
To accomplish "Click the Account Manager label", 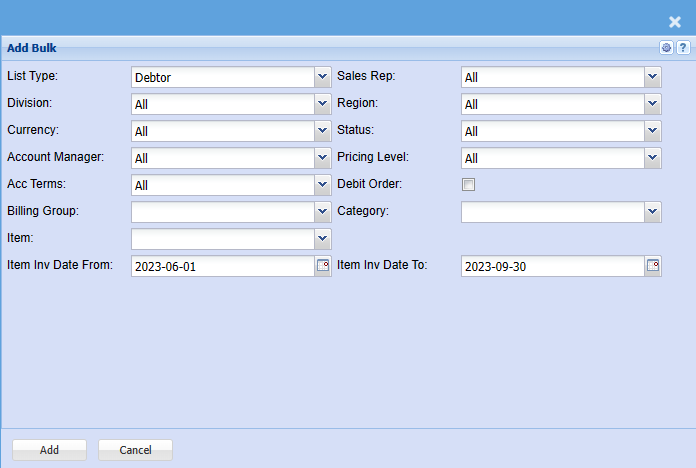I will 55,157.
